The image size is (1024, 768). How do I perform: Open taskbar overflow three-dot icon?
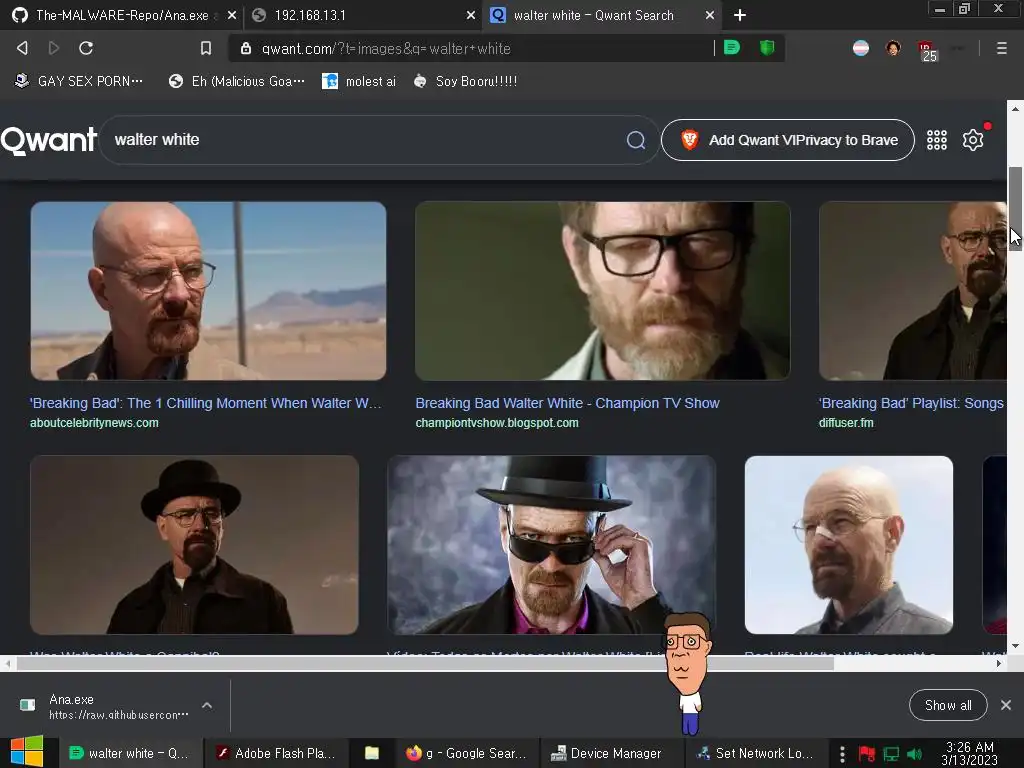point(842,754)
